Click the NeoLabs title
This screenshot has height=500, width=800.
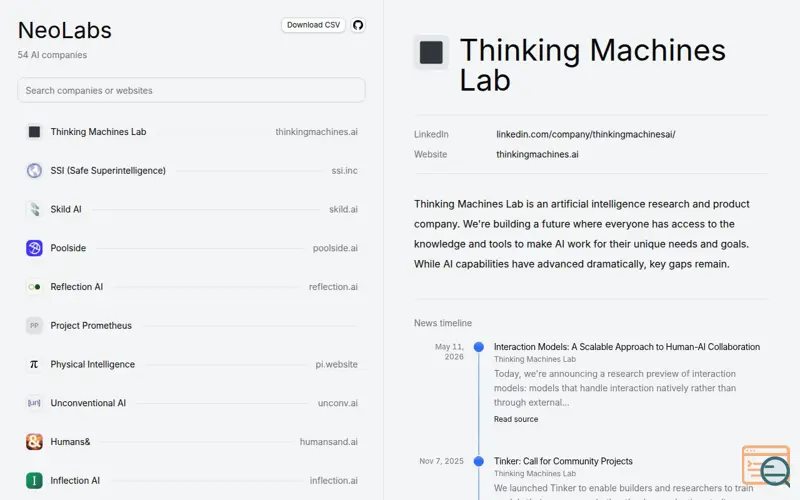pos(65,31)
